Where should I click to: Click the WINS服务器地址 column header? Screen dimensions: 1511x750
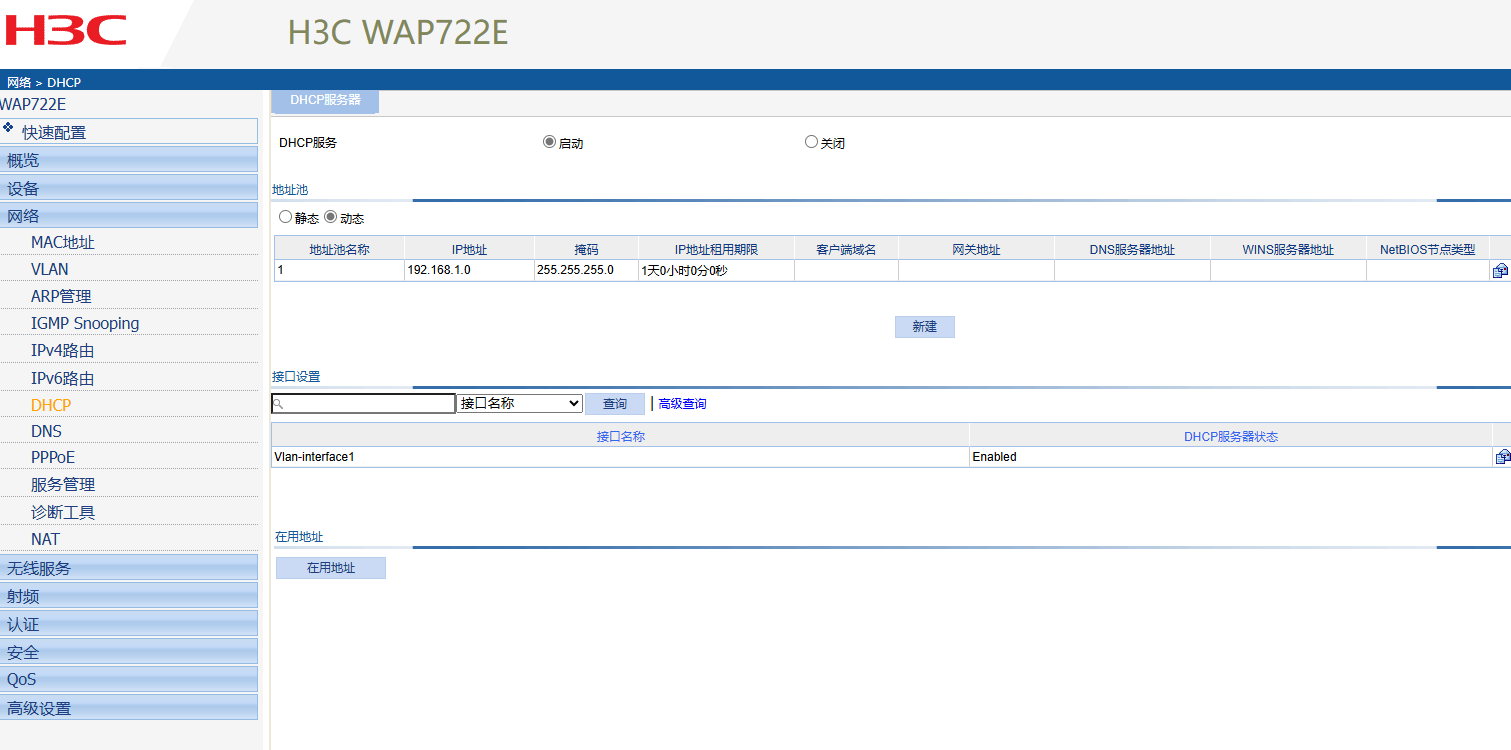click(1288, 249)
